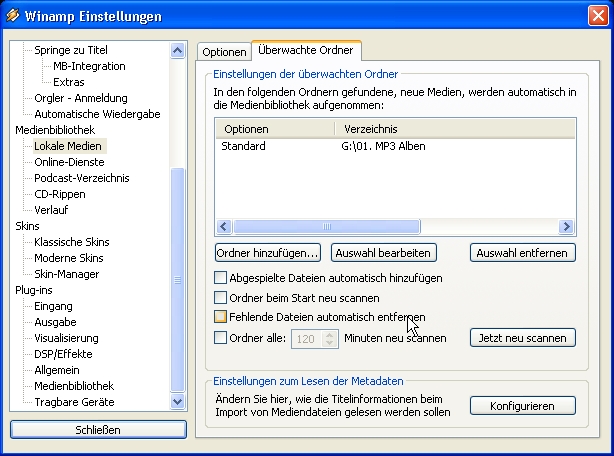Enable Abgespielte Dateien automatisch hinzufügen
This screenshot has width=614, height=456.
pyautogui.click(x=220, y=278)
